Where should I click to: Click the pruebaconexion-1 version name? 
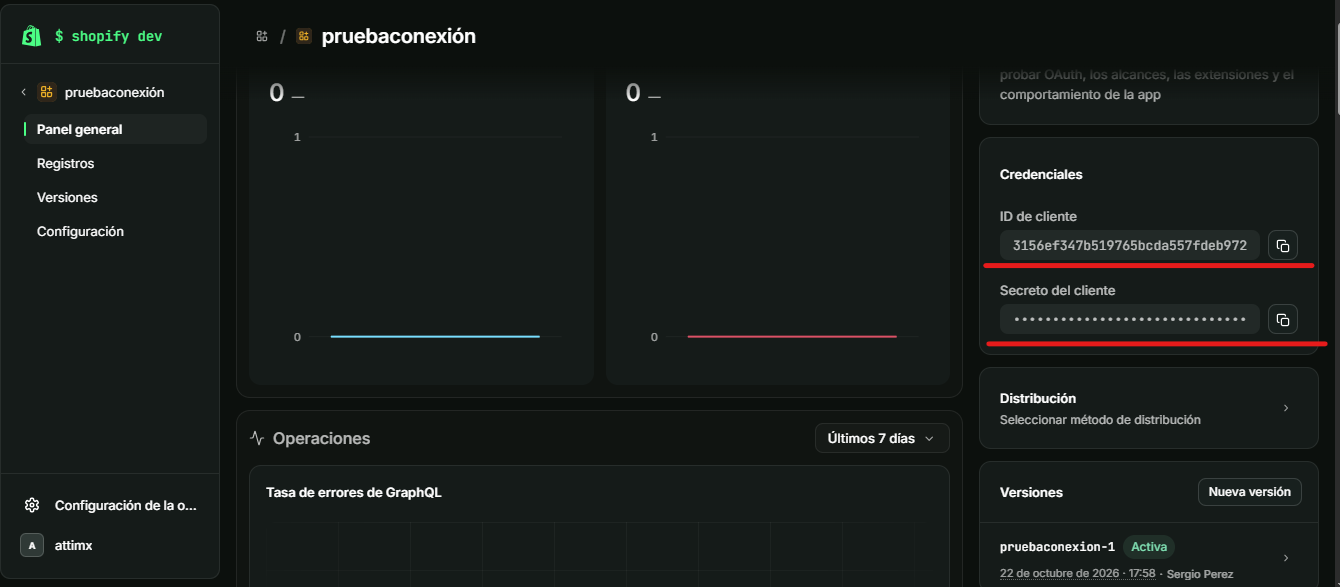click(x=1057, y=547)
